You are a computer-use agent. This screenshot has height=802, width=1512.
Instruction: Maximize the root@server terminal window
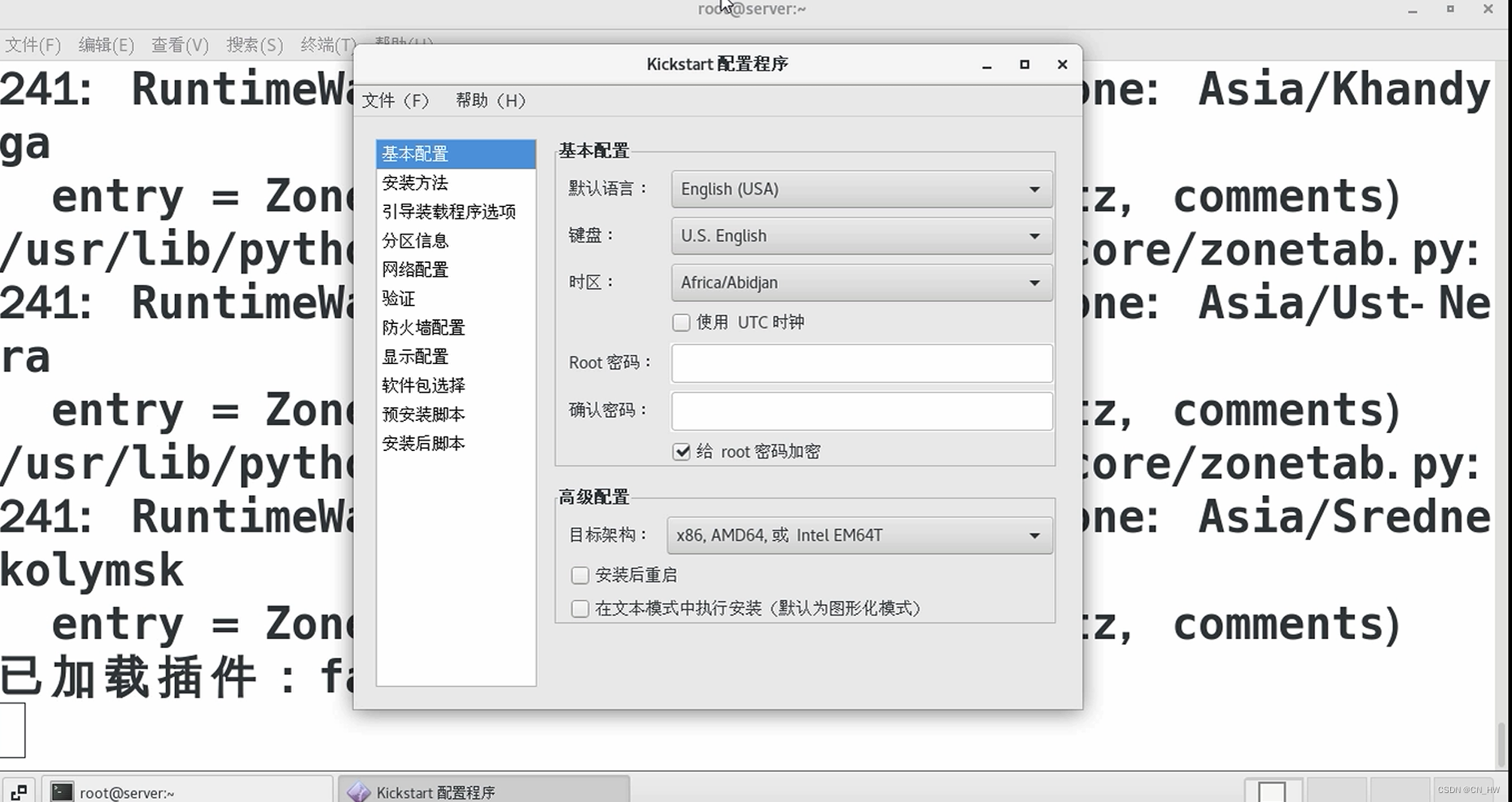(x=1450, y=9)
